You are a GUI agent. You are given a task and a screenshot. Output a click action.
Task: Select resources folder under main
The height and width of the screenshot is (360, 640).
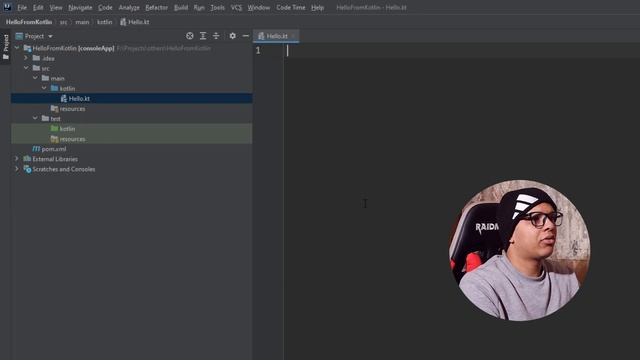tap(72, 109)
